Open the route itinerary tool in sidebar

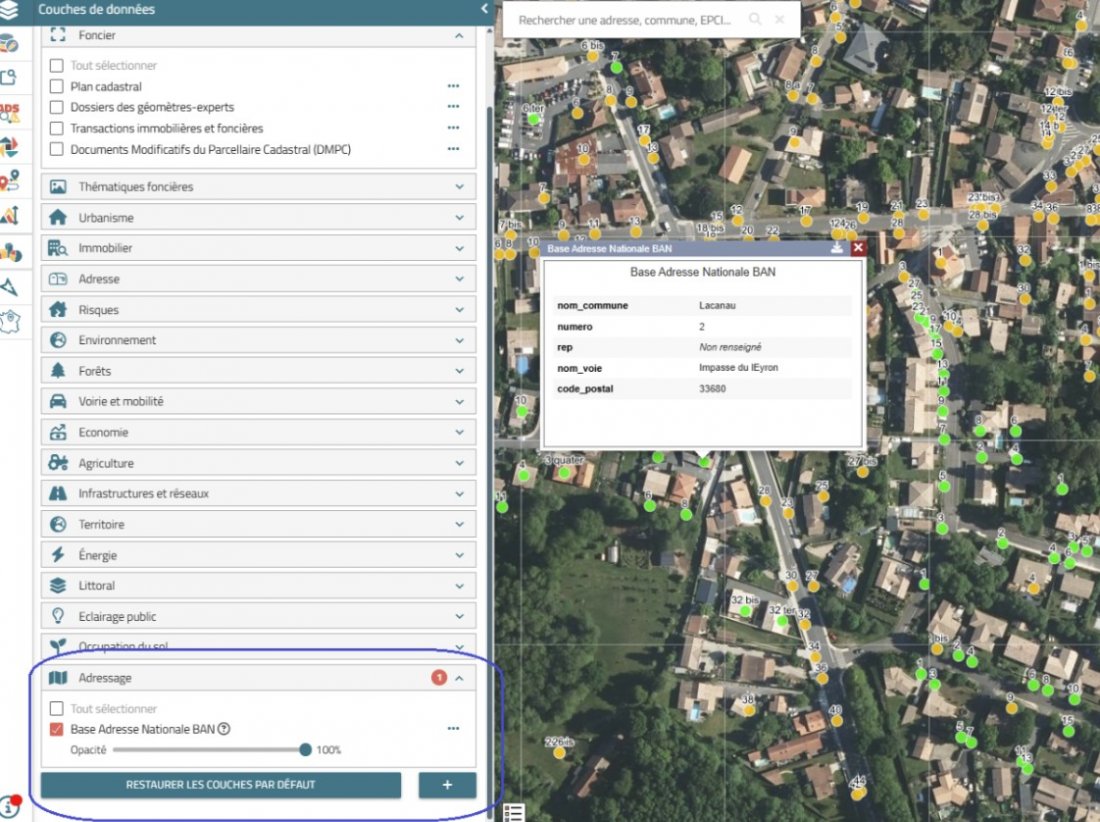click(9, 180)
